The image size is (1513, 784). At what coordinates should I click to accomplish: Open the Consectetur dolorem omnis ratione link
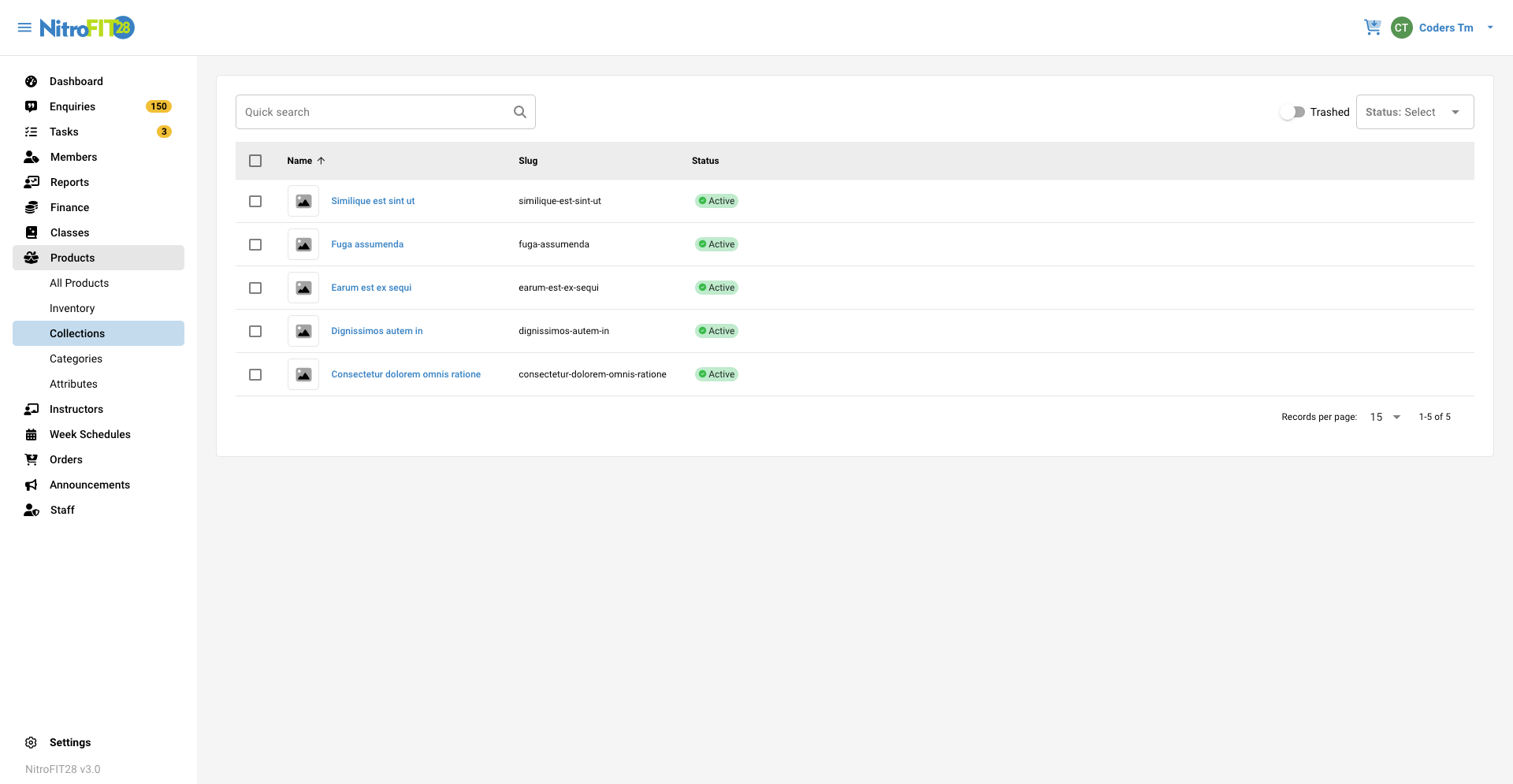point(405,374)
